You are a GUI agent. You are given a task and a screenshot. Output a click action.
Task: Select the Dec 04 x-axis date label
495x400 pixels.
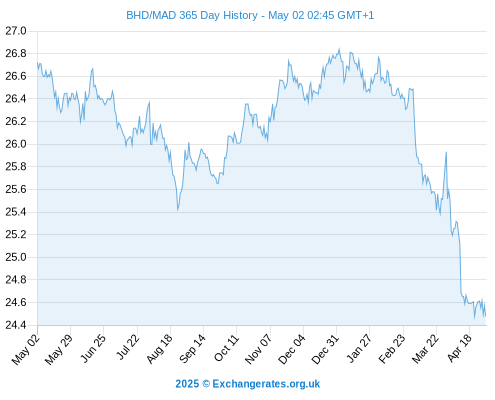tap(292, 349)
